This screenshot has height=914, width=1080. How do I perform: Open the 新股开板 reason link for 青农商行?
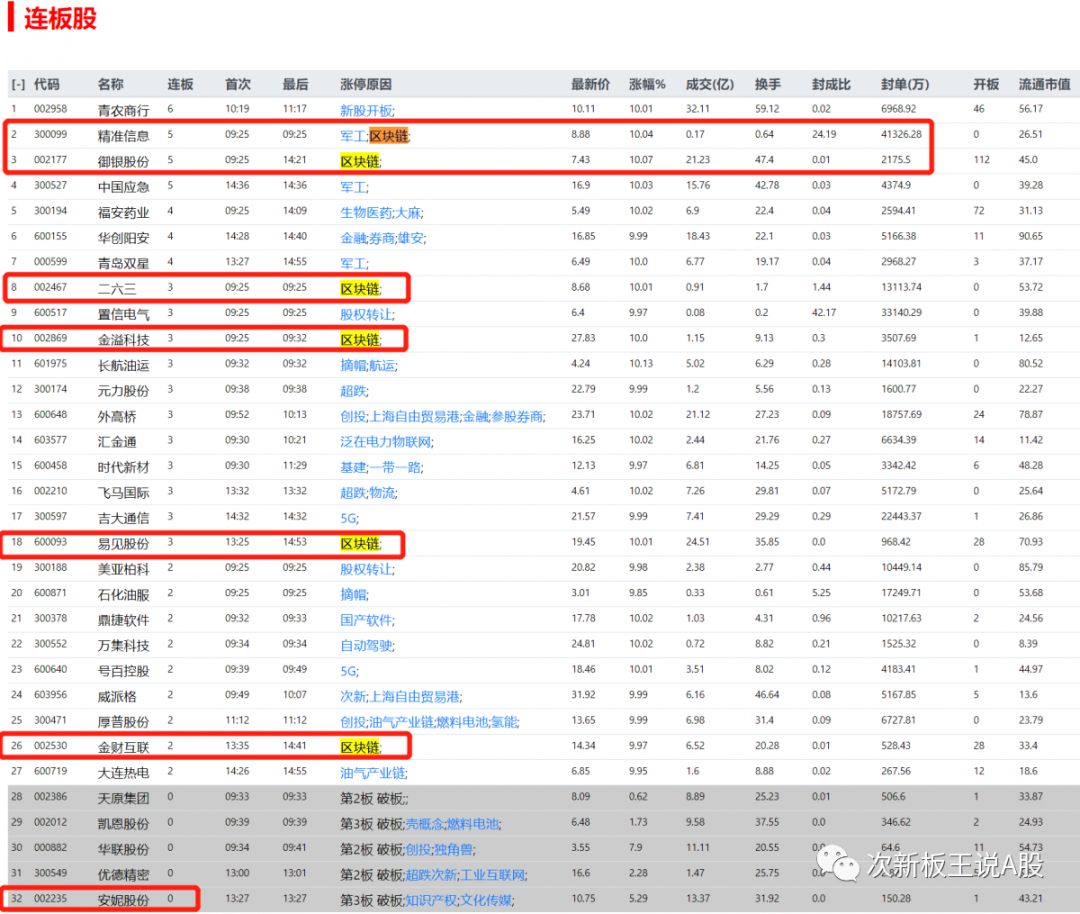pos(367,110)
